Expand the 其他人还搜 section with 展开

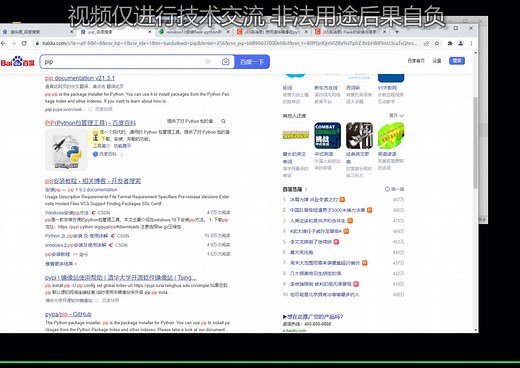click(x=396, y=115)
